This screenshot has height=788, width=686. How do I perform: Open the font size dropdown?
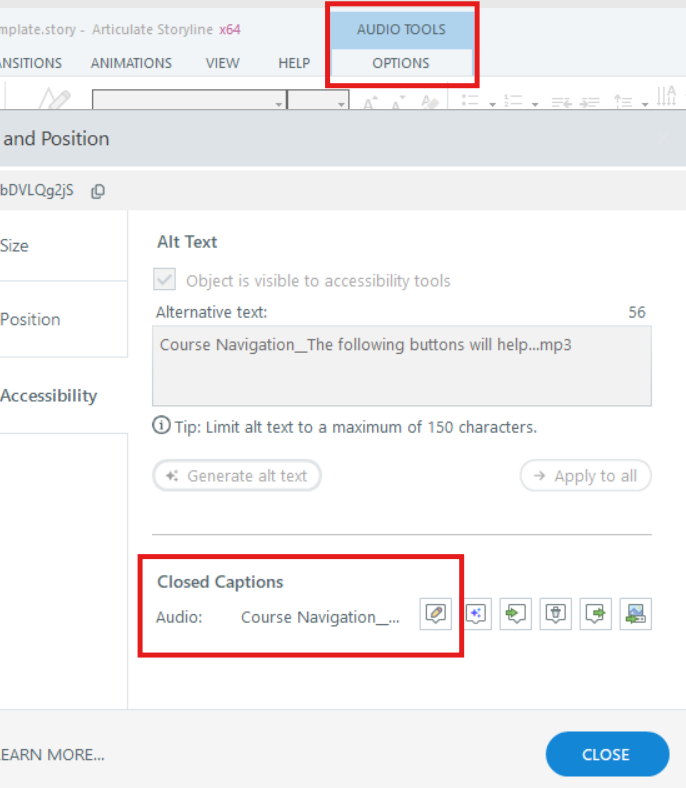tap(341, 103)
